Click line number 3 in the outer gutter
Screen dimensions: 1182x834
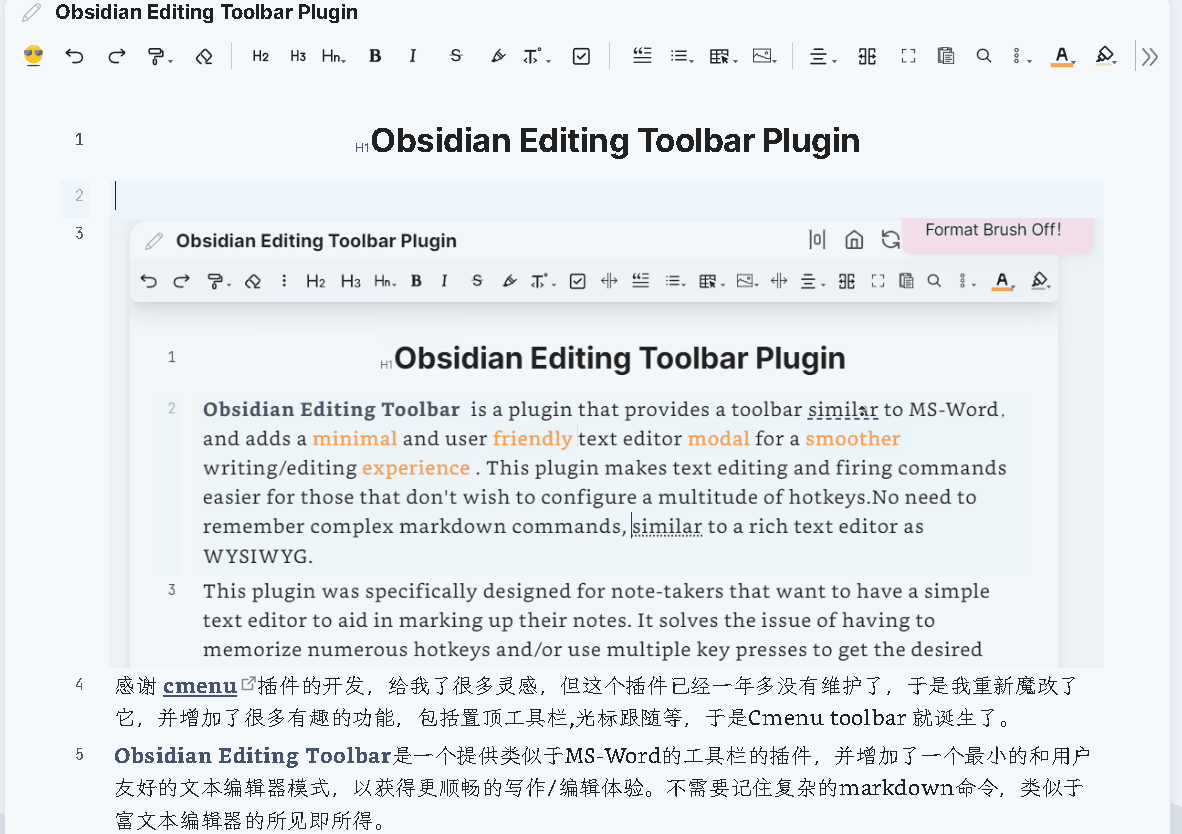79,233
